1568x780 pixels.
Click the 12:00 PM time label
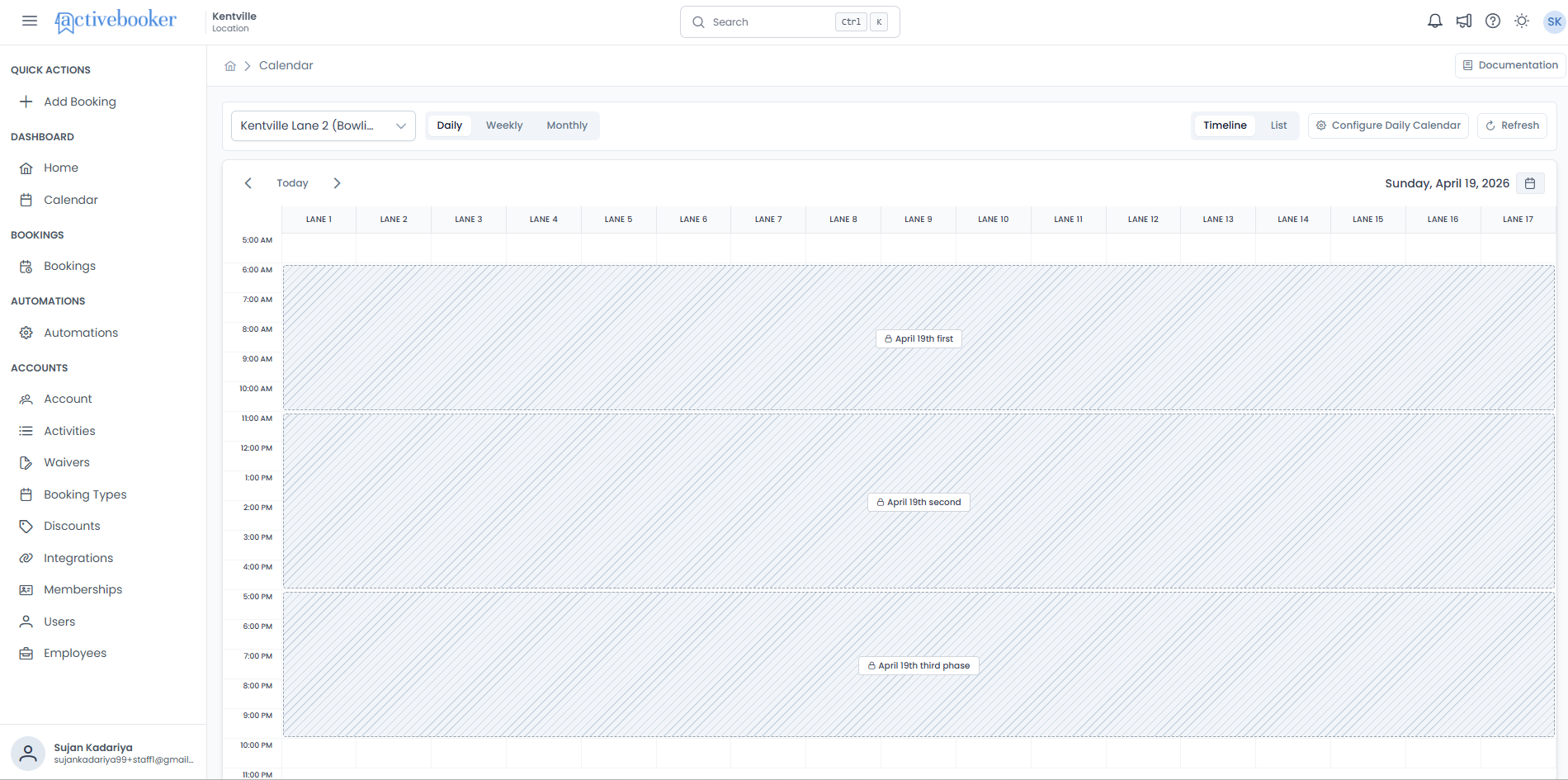pos(256,448)
